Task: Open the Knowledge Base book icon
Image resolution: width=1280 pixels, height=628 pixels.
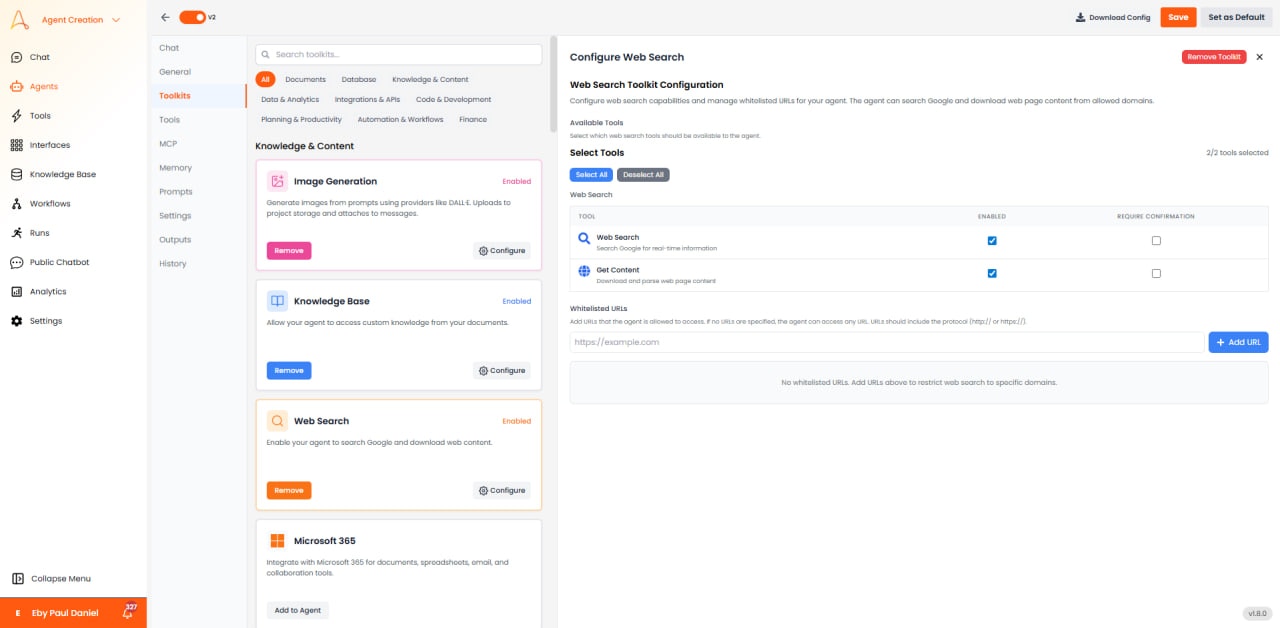Action: [277, 300]
